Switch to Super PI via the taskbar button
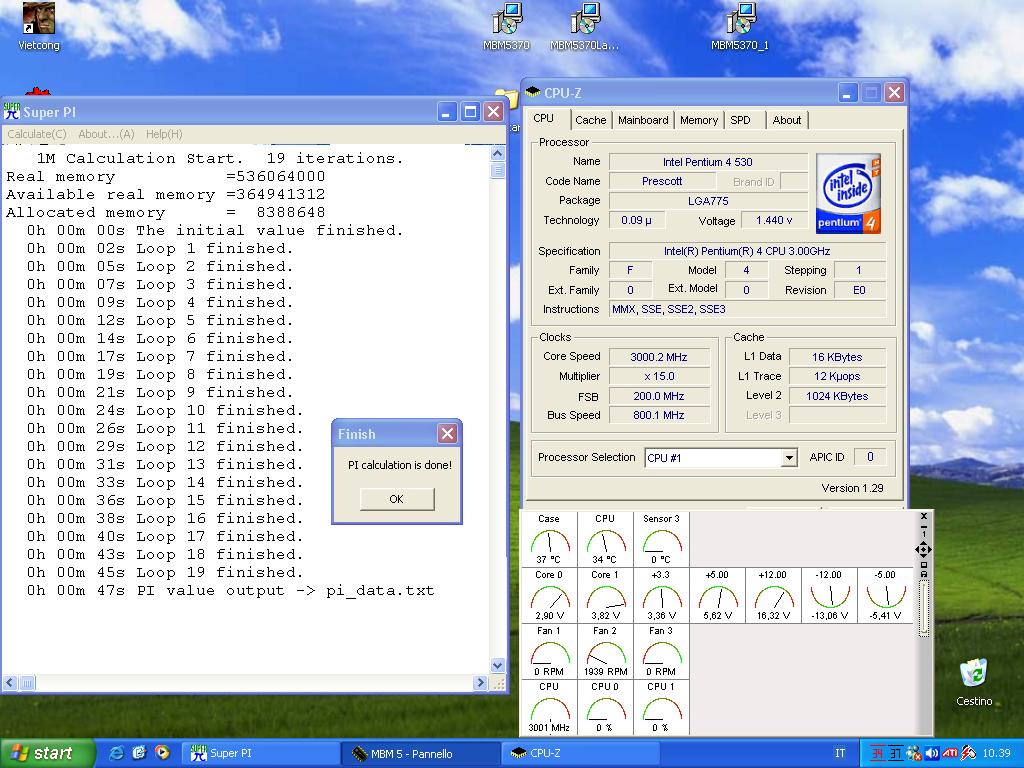 point(260,753)
